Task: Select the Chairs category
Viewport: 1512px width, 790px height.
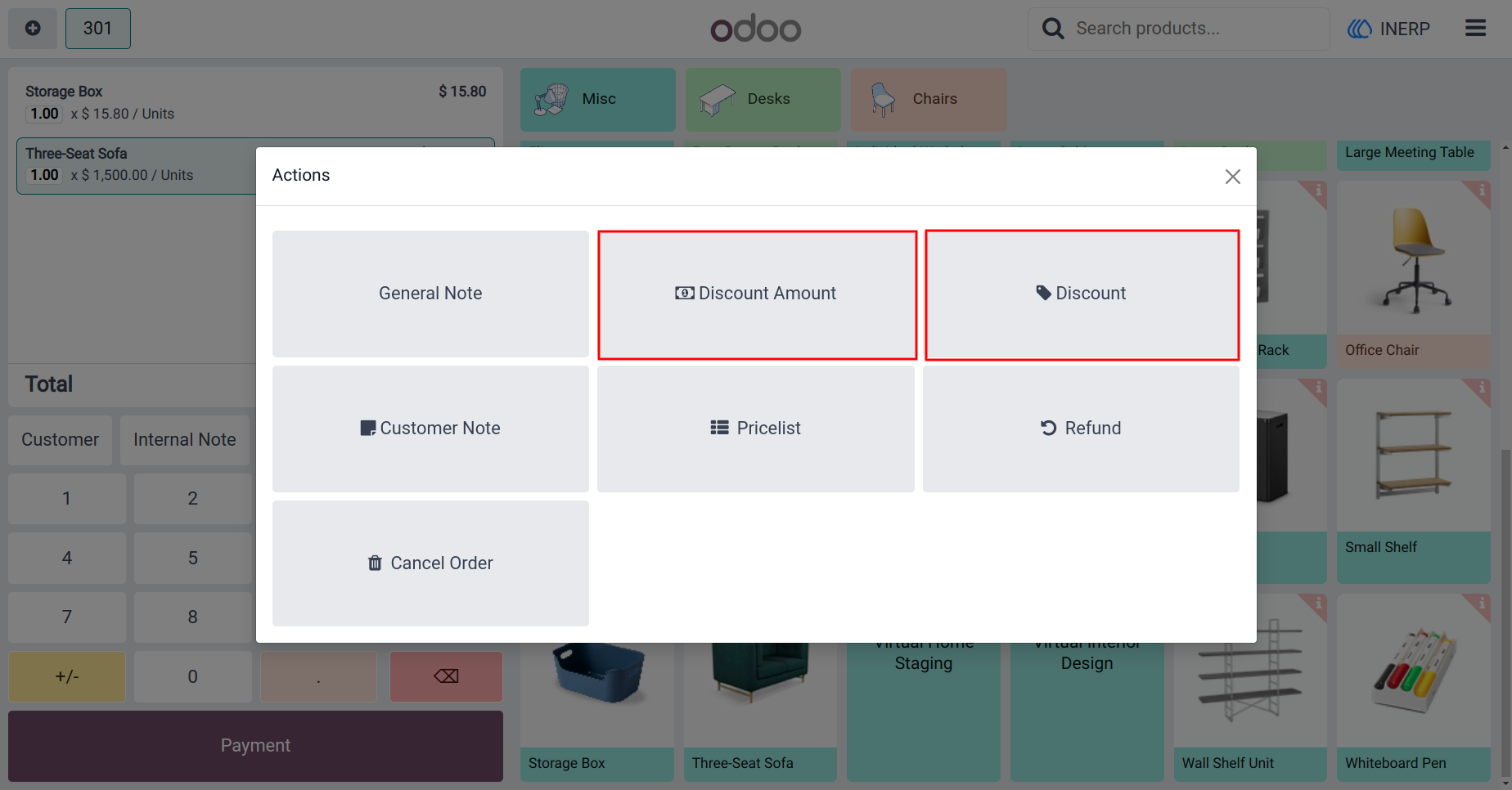Action: click(929, 99)
